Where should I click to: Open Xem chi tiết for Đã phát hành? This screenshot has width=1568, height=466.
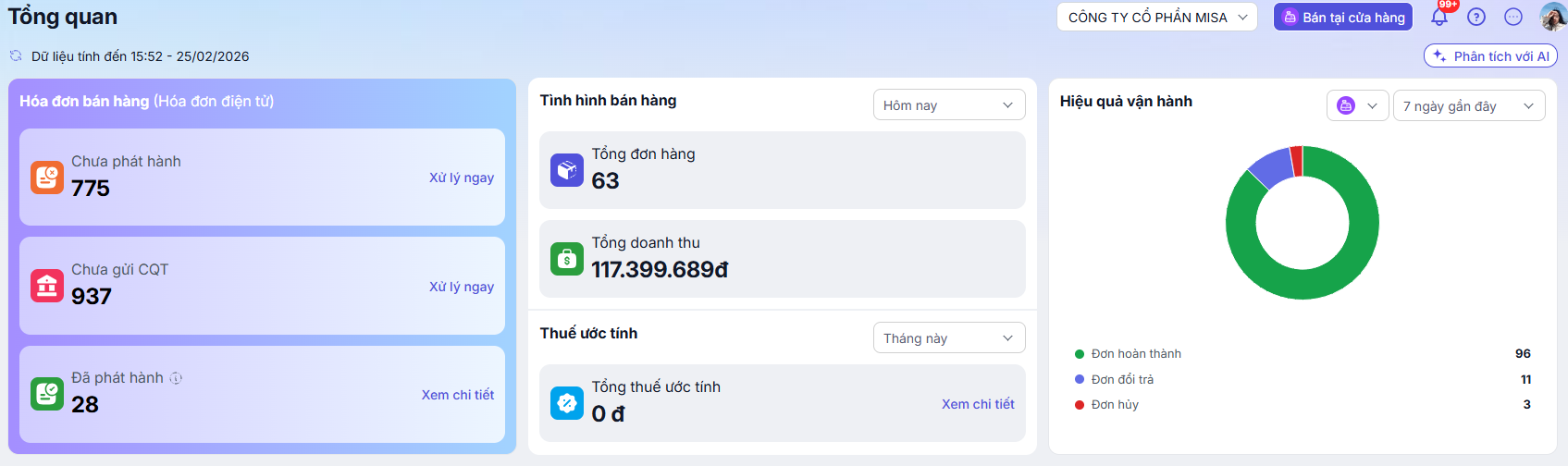click(x=458, y=395)
